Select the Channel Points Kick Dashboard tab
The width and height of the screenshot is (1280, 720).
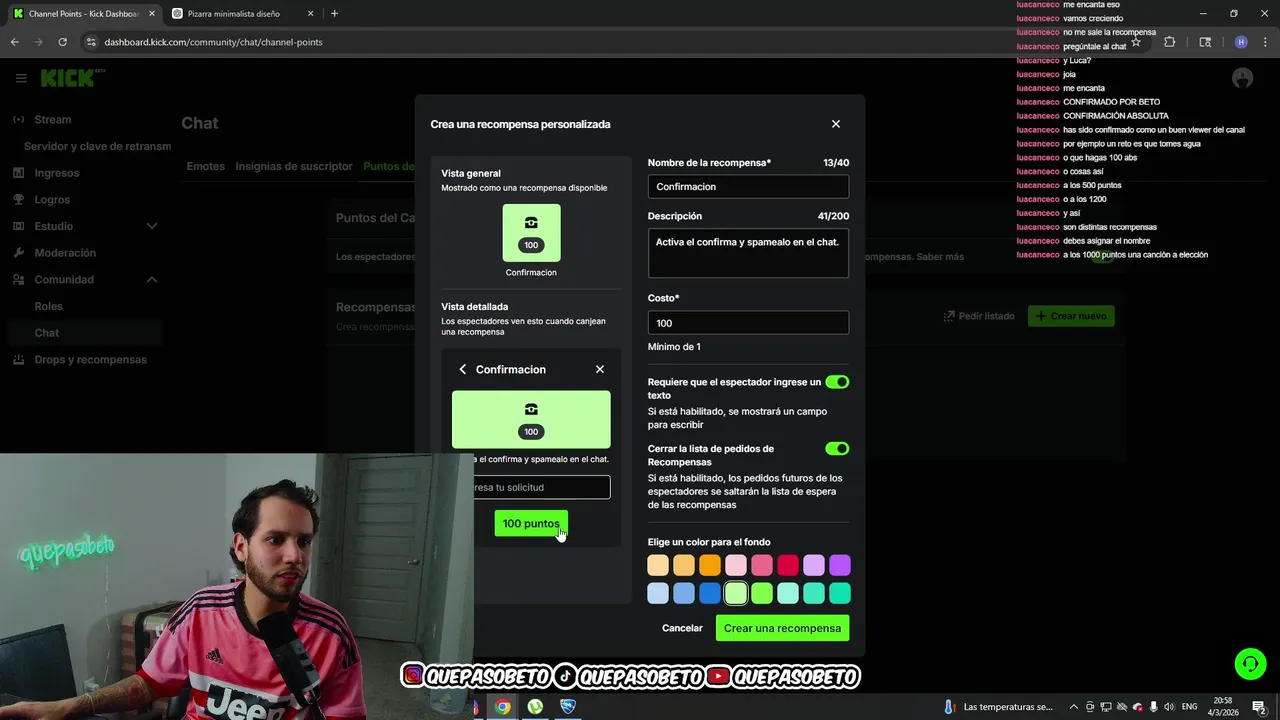[x=83, y=14]
